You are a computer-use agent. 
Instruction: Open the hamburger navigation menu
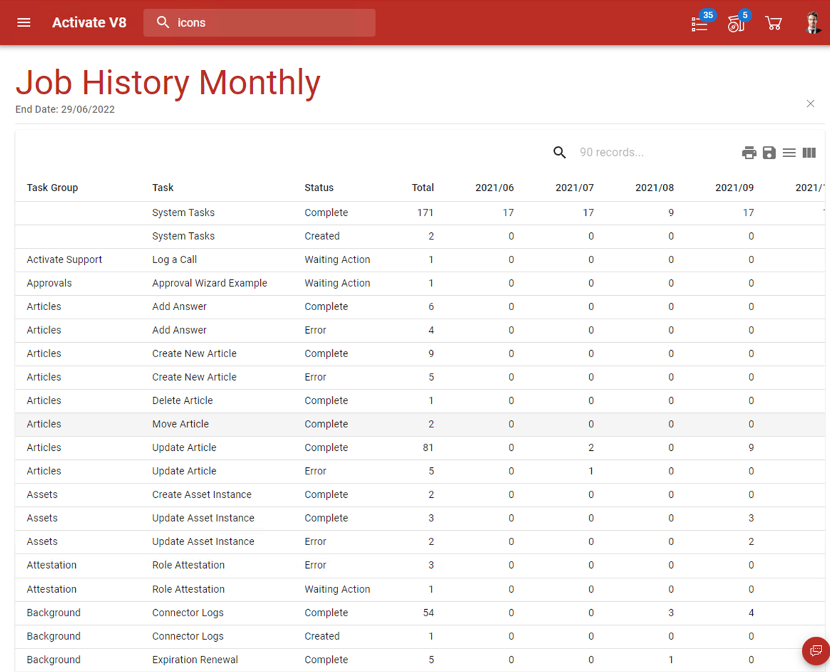(24, 23)
